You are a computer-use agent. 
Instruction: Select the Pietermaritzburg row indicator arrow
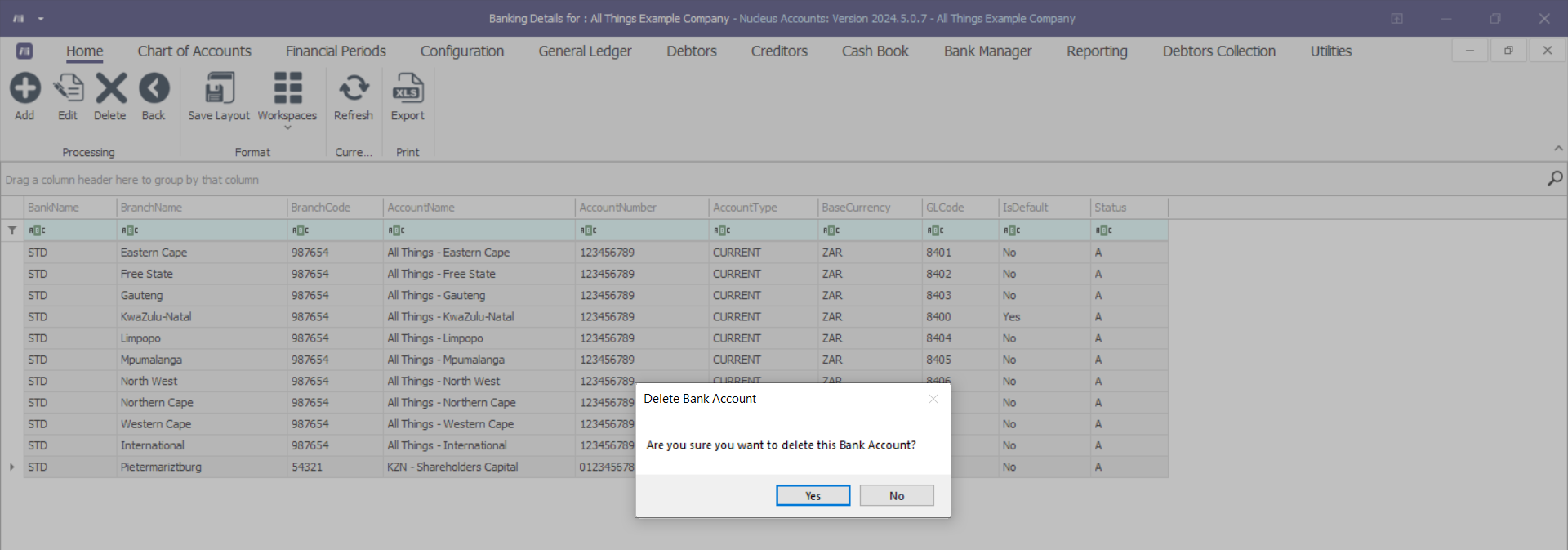point(12,467)
